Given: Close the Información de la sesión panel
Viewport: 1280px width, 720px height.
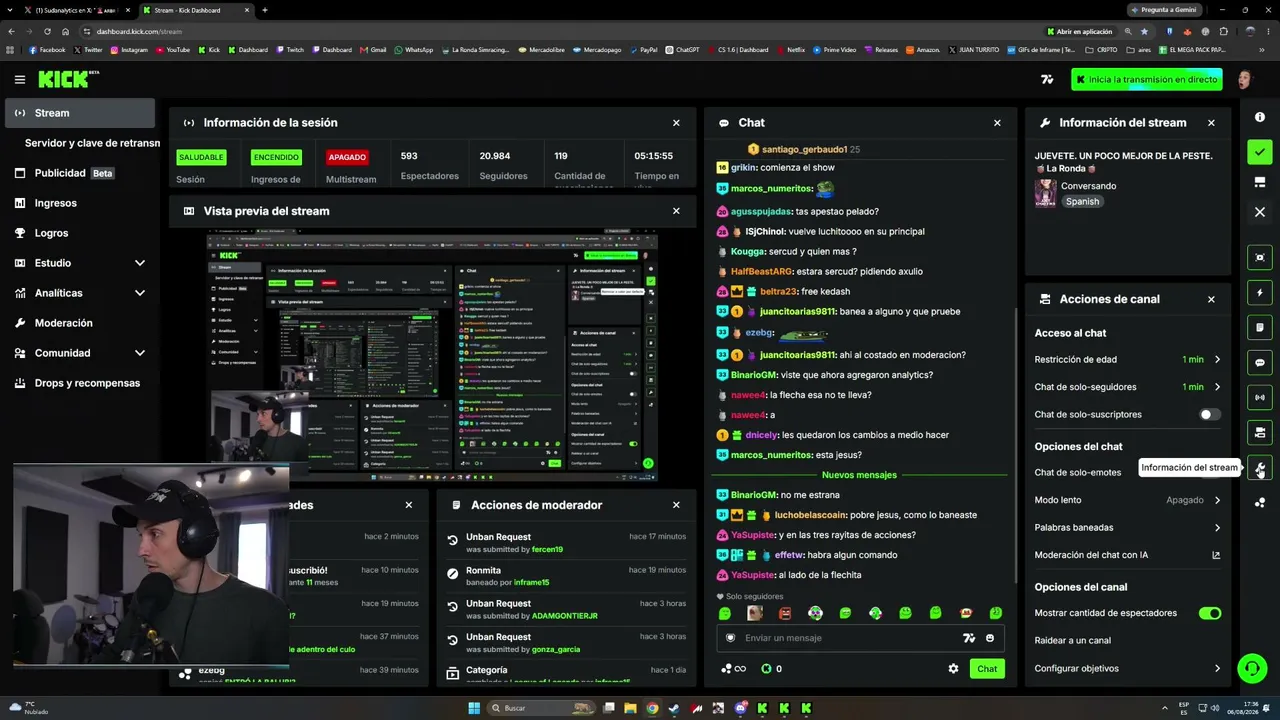Looking at the screenshot, I should click(x=676, y=123).
